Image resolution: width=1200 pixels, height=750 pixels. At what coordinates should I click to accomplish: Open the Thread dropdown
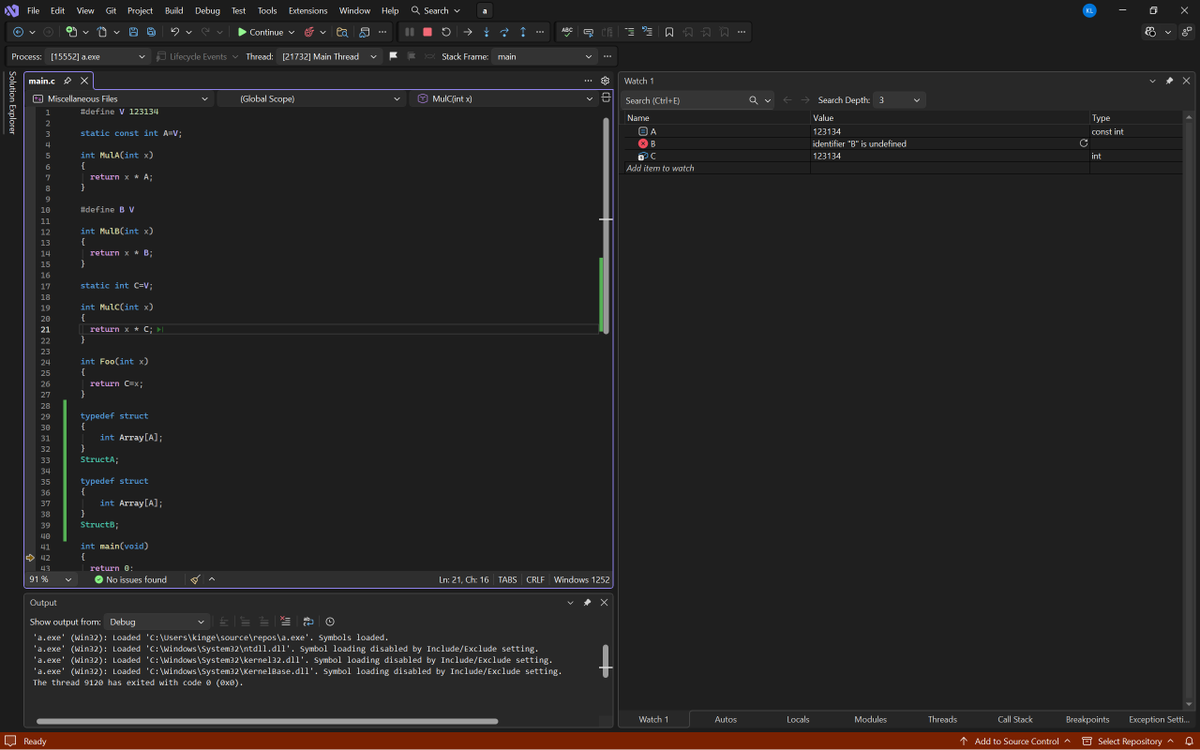tap(329, 56)
